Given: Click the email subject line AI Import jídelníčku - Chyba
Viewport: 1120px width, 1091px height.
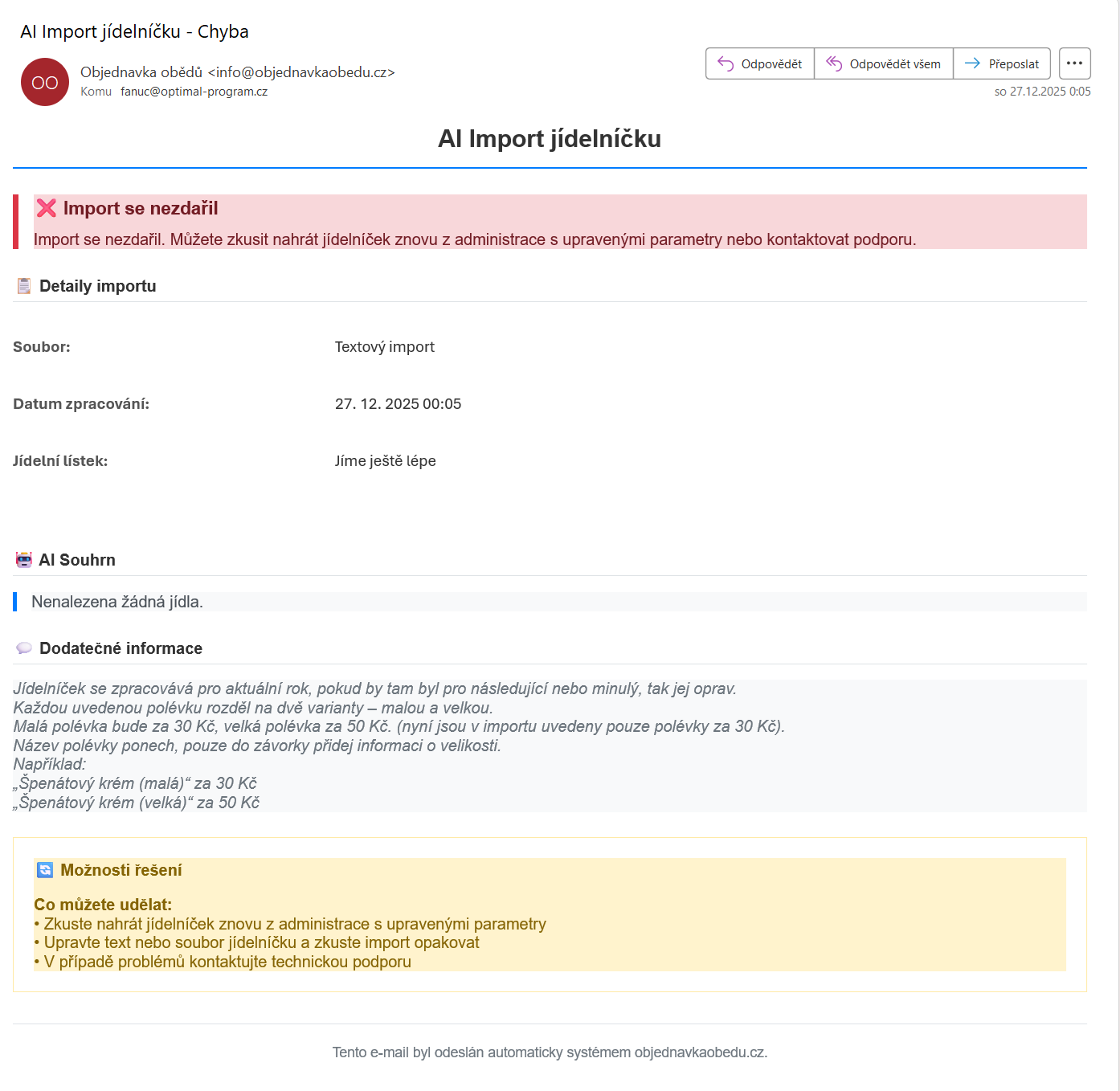Looking at the screenshot, I should coord(134,31).
